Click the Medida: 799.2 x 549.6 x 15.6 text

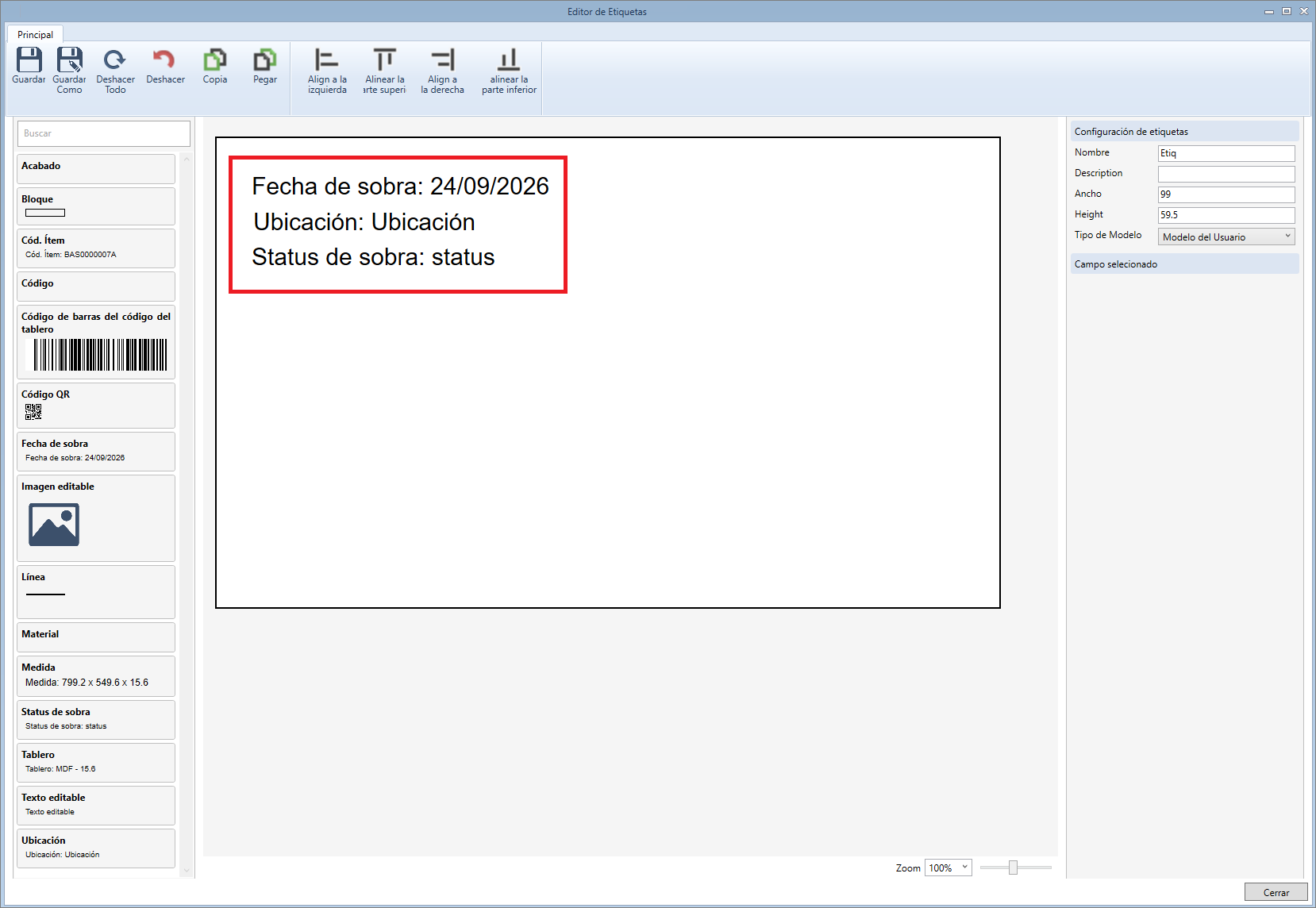tap(87, 683)
